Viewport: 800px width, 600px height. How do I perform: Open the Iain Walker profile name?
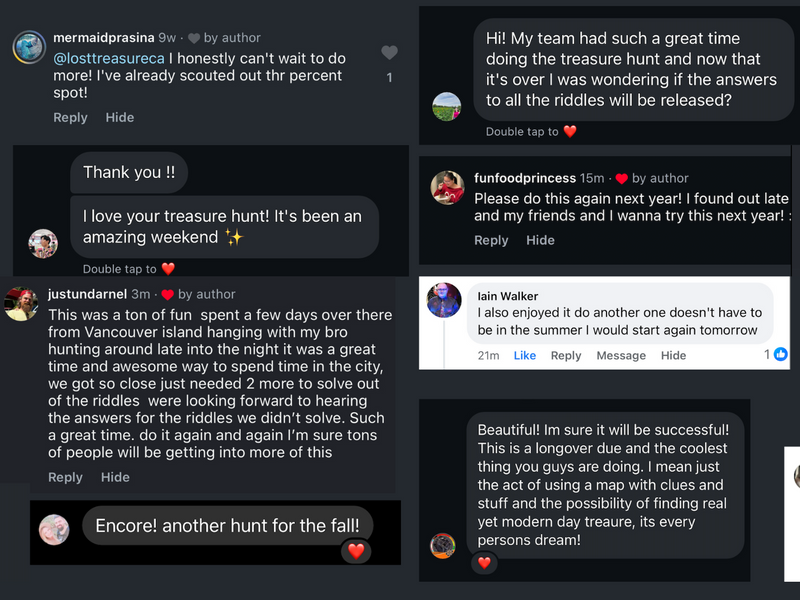tap(508, 296)
